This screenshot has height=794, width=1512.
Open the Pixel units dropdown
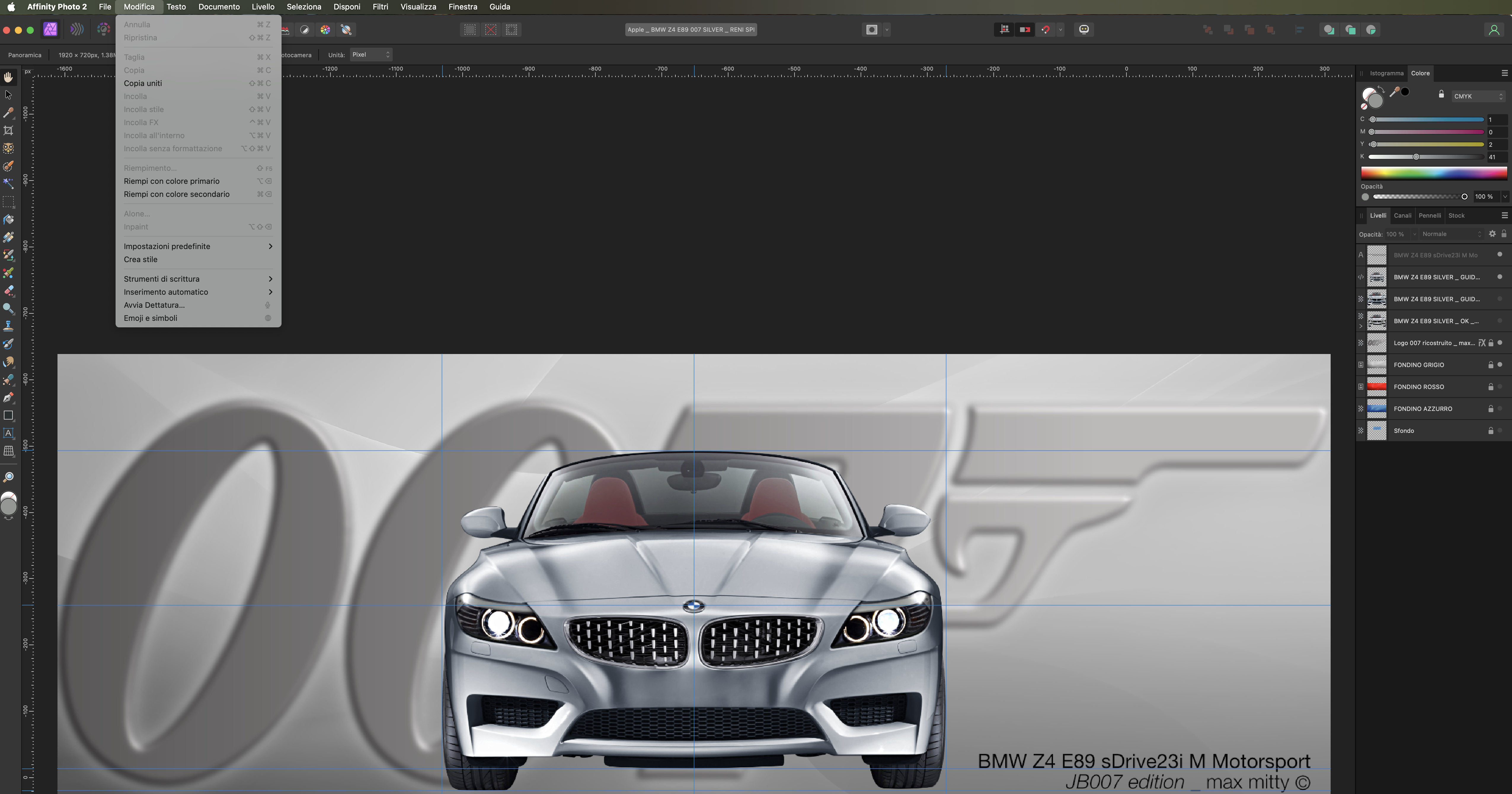click(x=371, y=55)
